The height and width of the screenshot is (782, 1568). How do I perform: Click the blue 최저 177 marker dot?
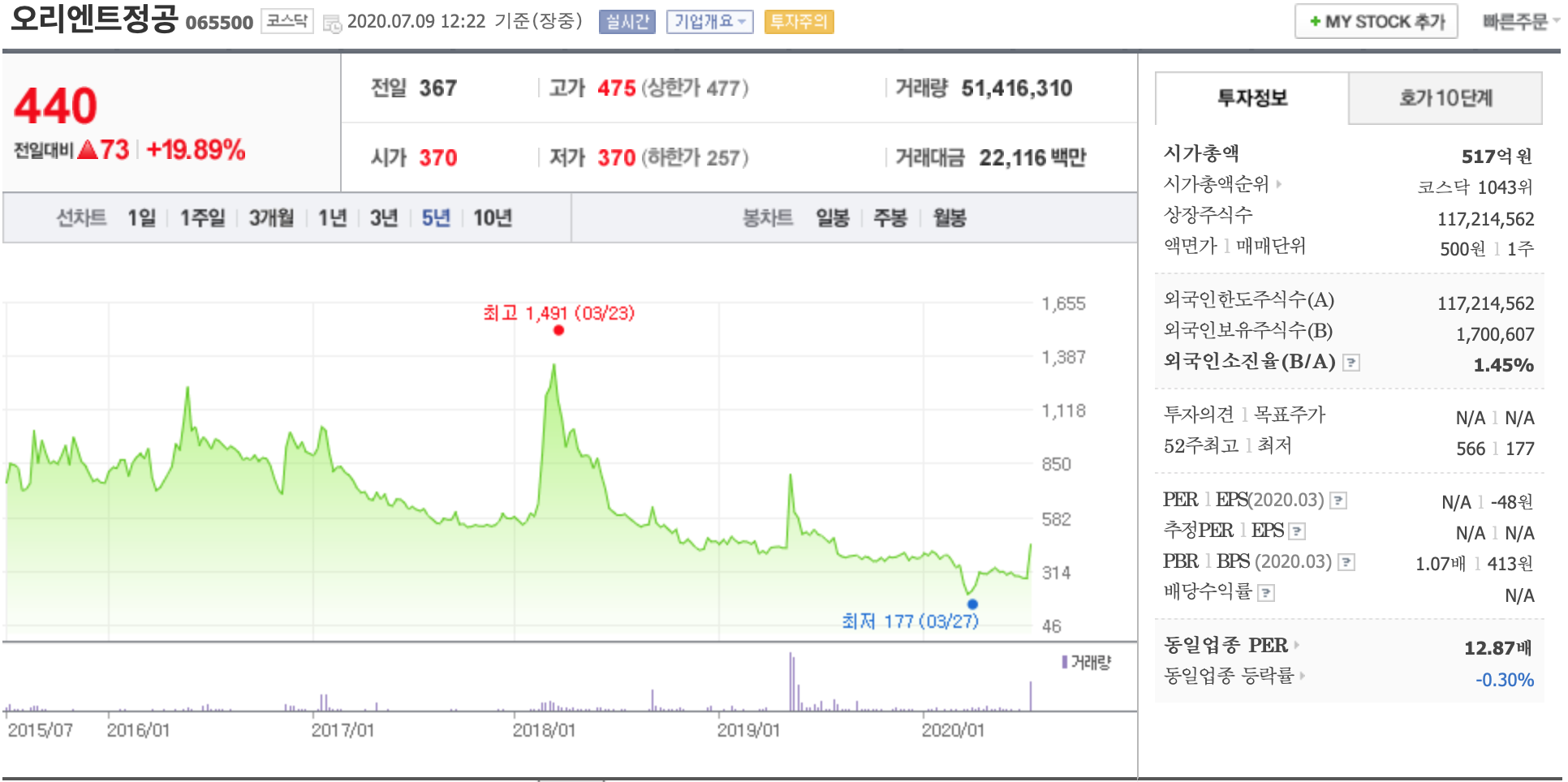(x=972, y=604)
